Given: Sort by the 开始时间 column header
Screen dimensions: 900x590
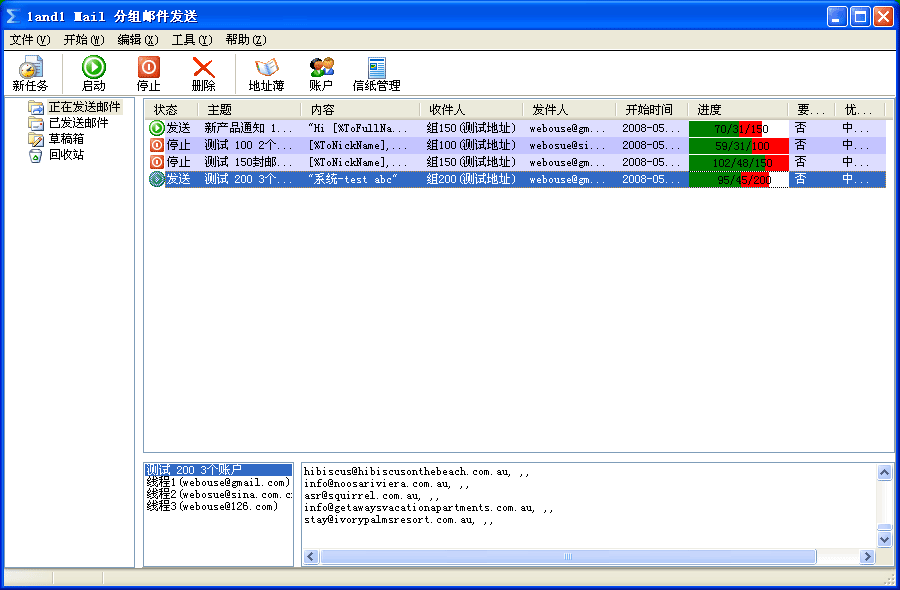Looking at the screenshot, I should coord(652,110).
